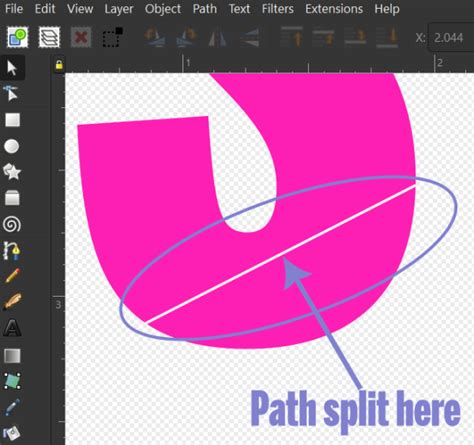Open the Path menu

tap(205, 9)
